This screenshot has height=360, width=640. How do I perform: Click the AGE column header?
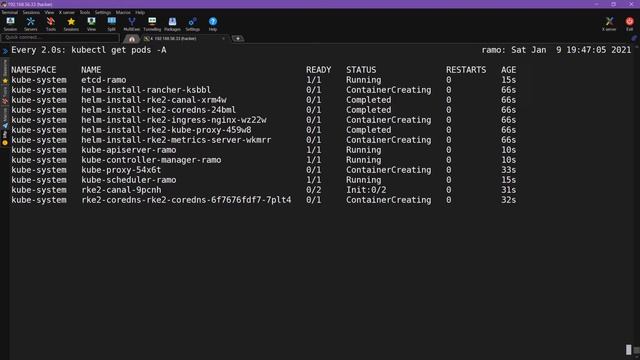(509, 70)
